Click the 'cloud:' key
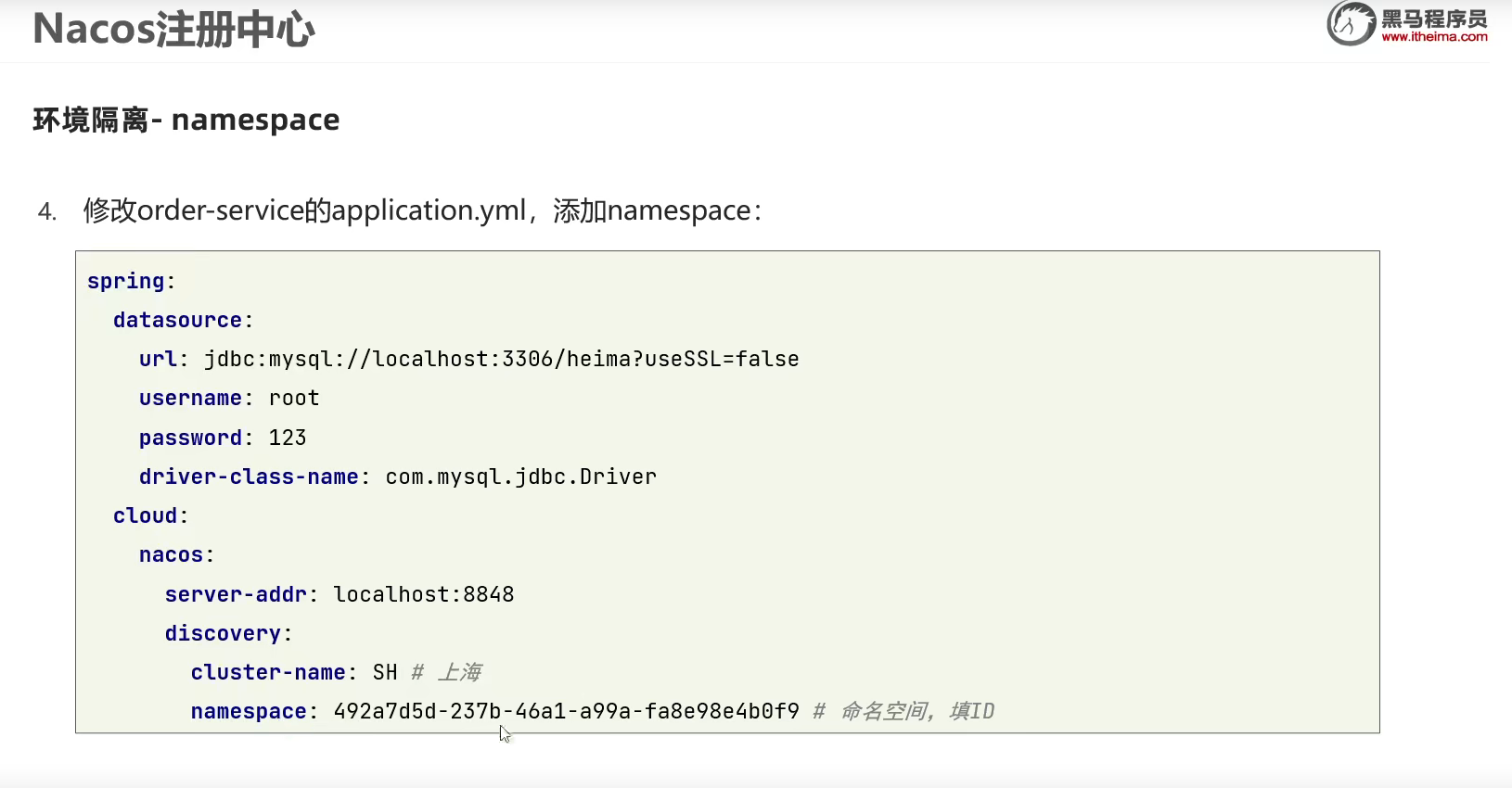This screenshot has width=1512, height=788. 151,516
